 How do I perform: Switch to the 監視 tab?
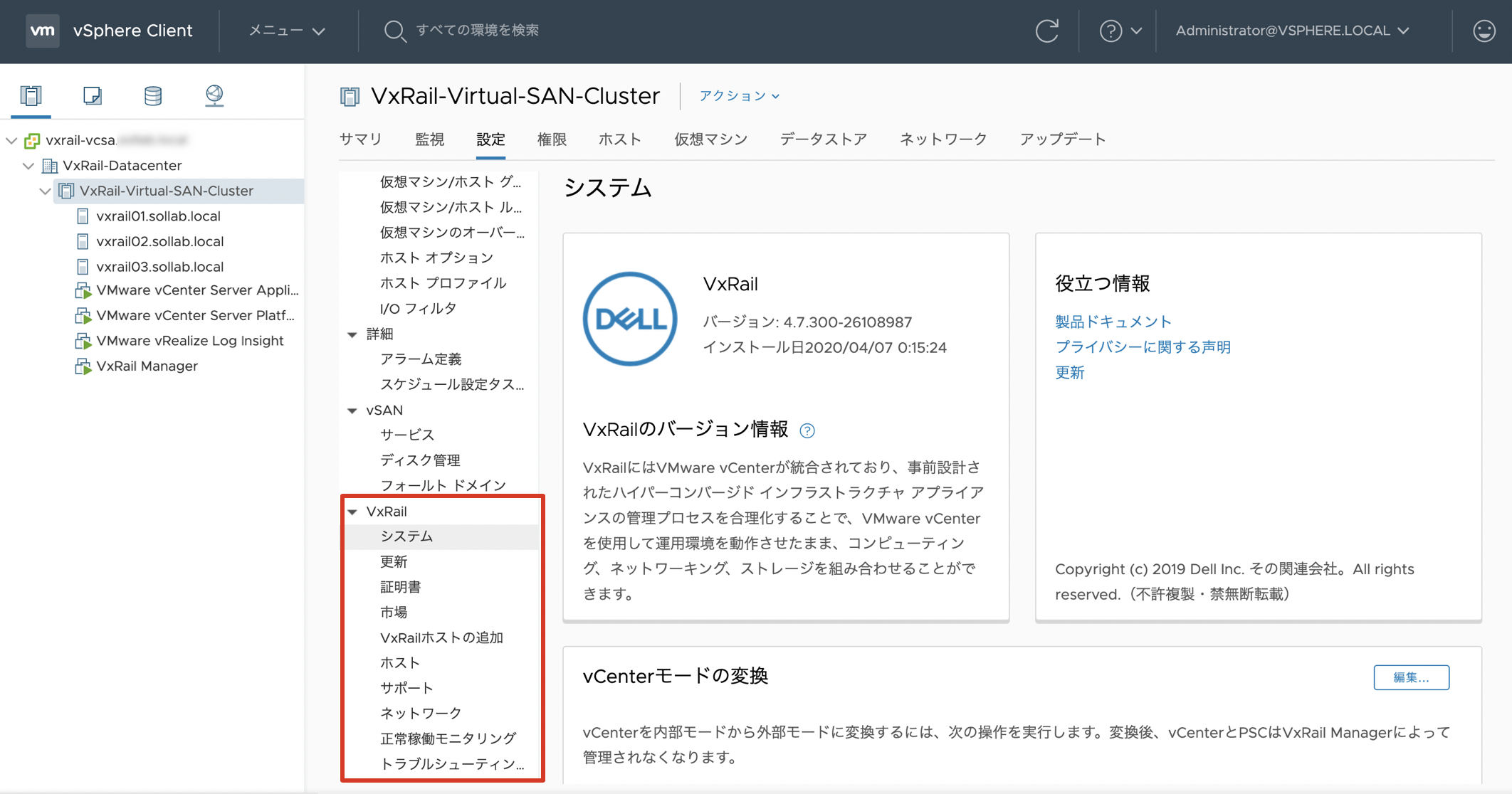click(430, 139)
